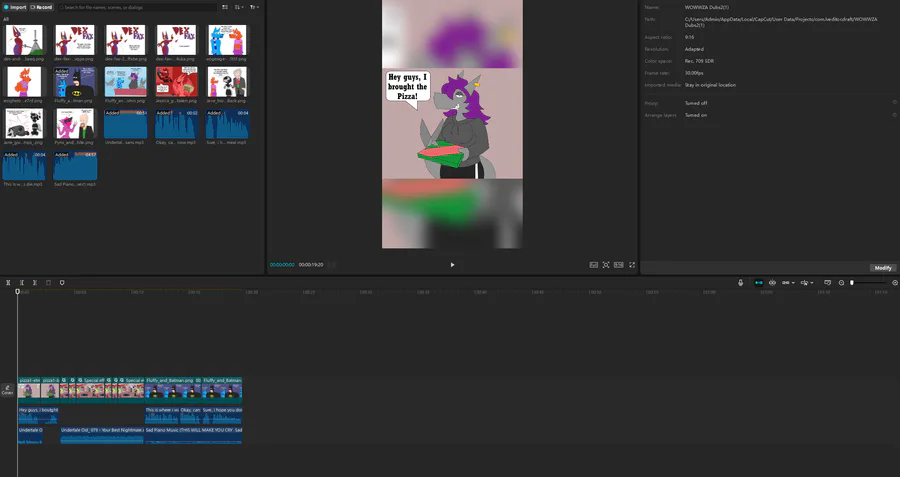
Task: Toggle auto snapping in timeline
Action: pyautogui.click(x=772, y=282)
